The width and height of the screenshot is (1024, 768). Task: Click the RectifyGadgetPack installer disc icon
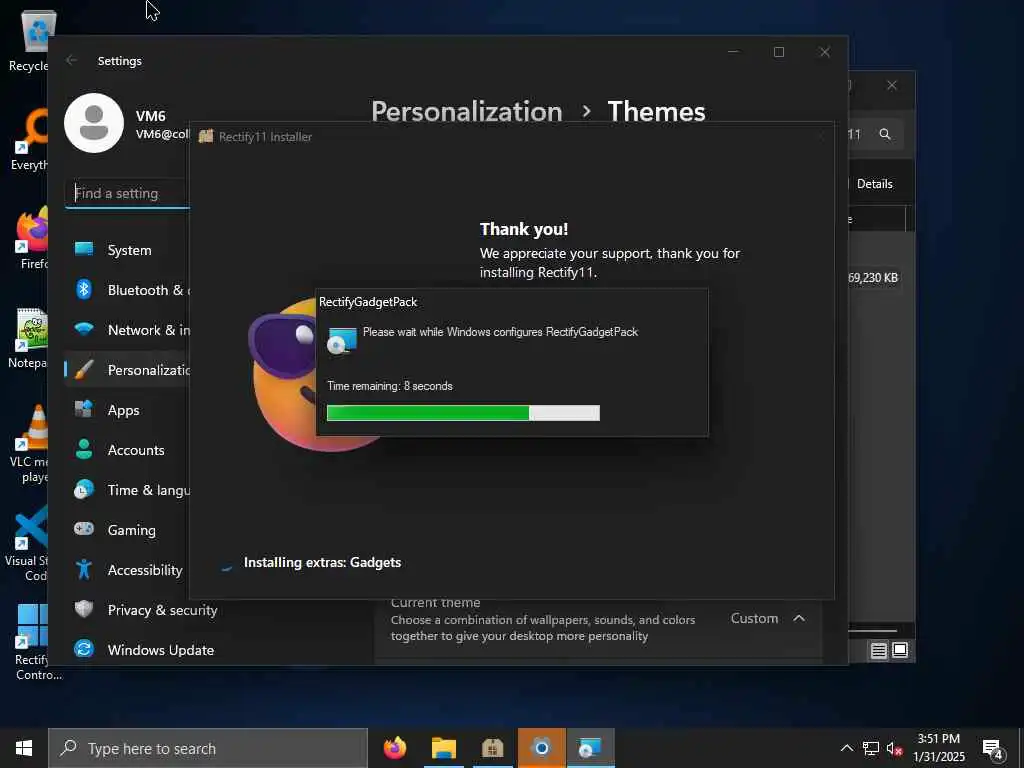(342, 341)
